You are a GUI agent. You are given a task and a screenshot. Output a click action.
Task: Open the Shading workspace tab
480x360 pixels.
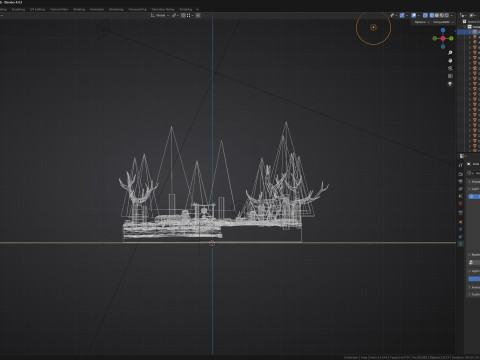(79, 9)
